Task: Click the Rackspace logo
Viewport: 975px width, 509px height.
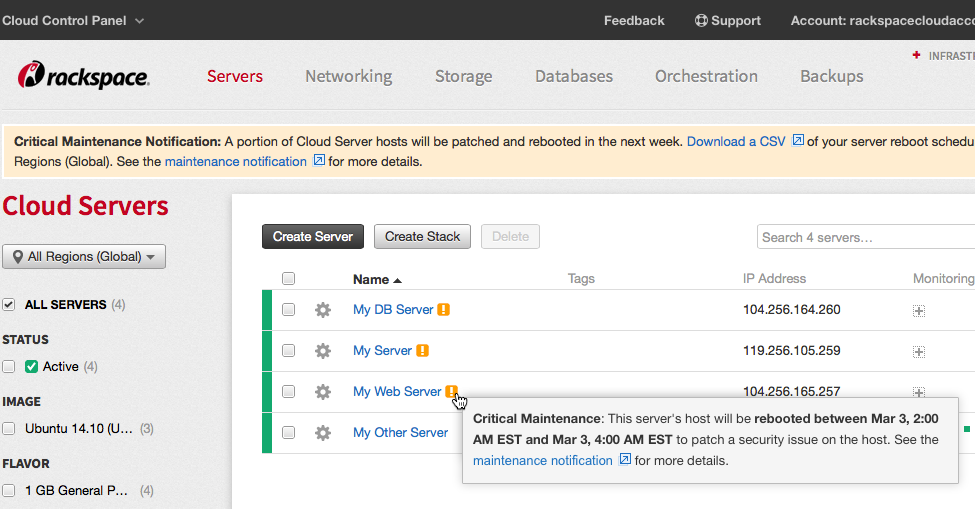Action: point(84,76)
